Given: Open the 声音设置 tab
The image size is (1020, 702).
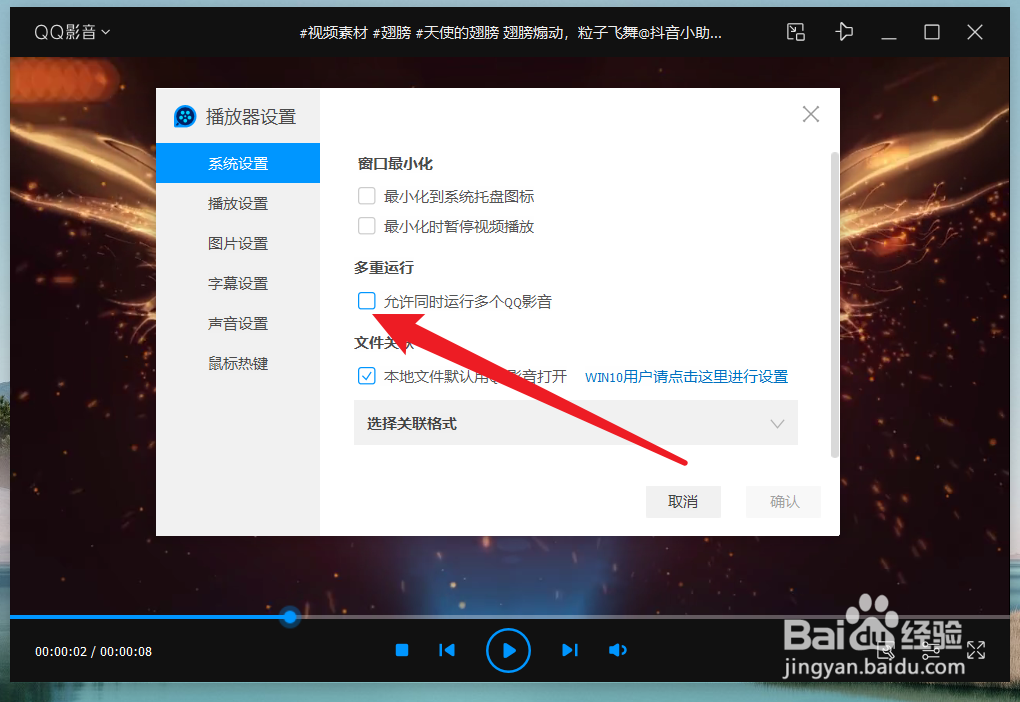Looking at the screenshot, I should point(238,323).
